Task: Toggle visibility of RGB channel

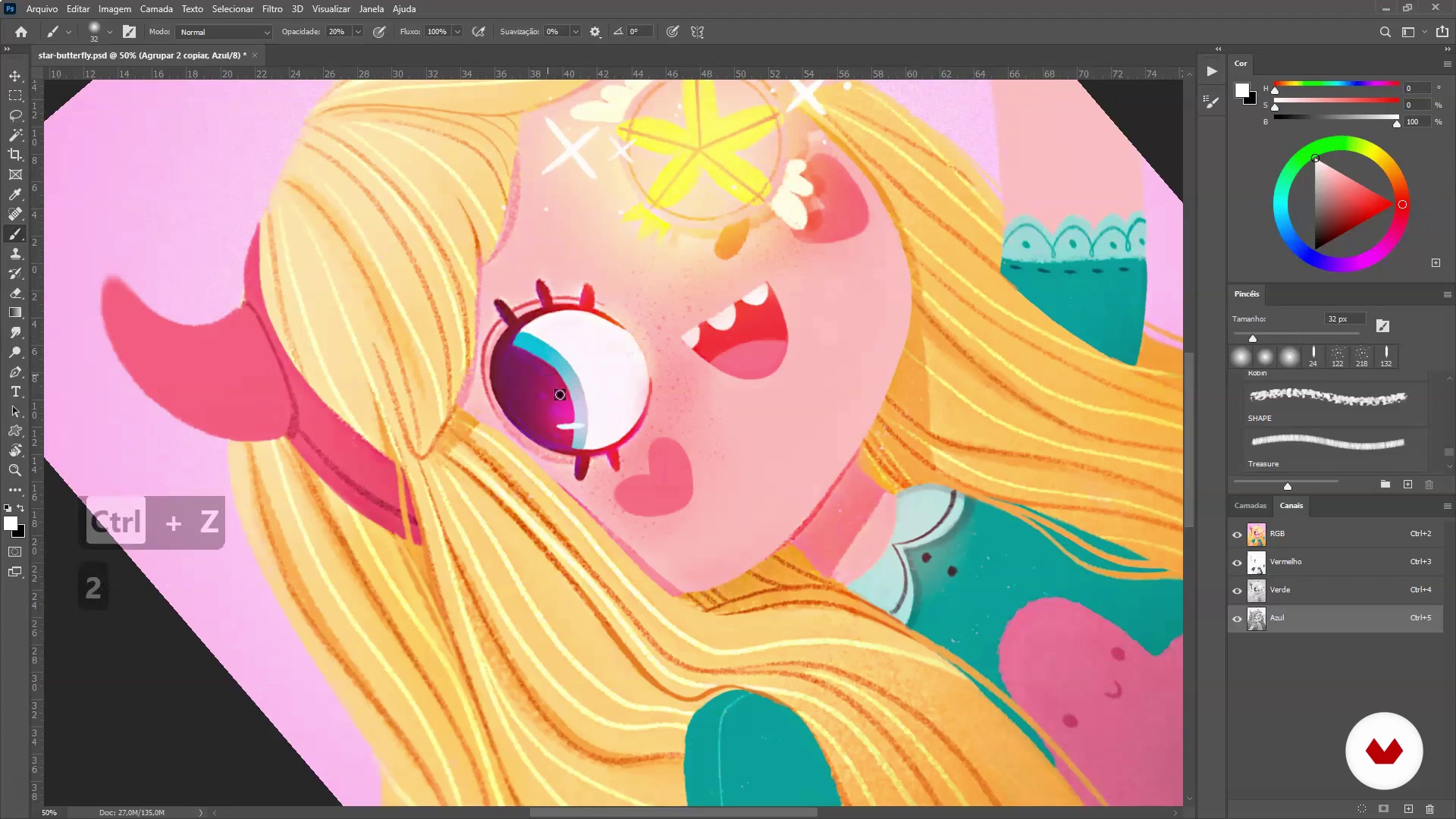Action: click(x=1237, y=535)
